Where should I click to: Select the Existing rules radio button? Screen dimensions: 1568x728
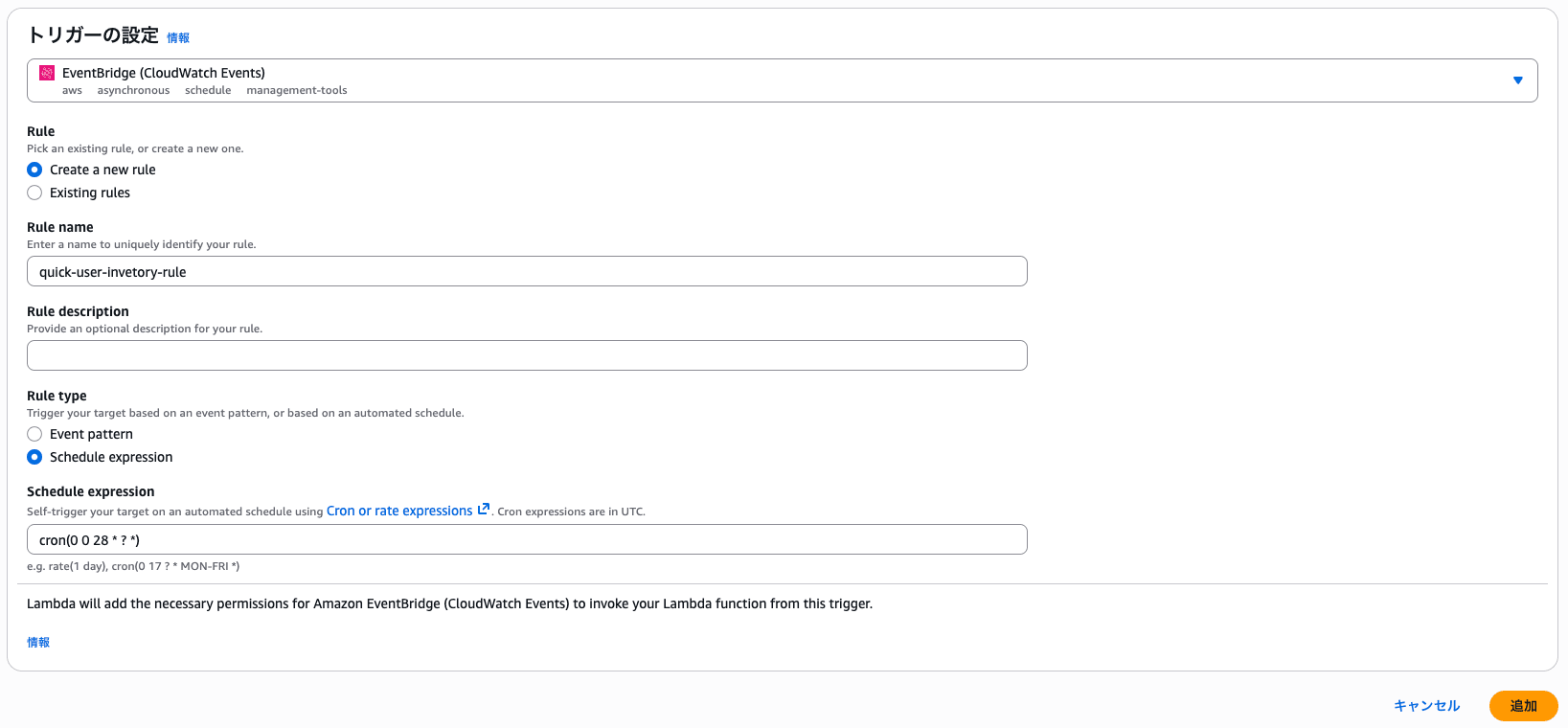point(34,193)
